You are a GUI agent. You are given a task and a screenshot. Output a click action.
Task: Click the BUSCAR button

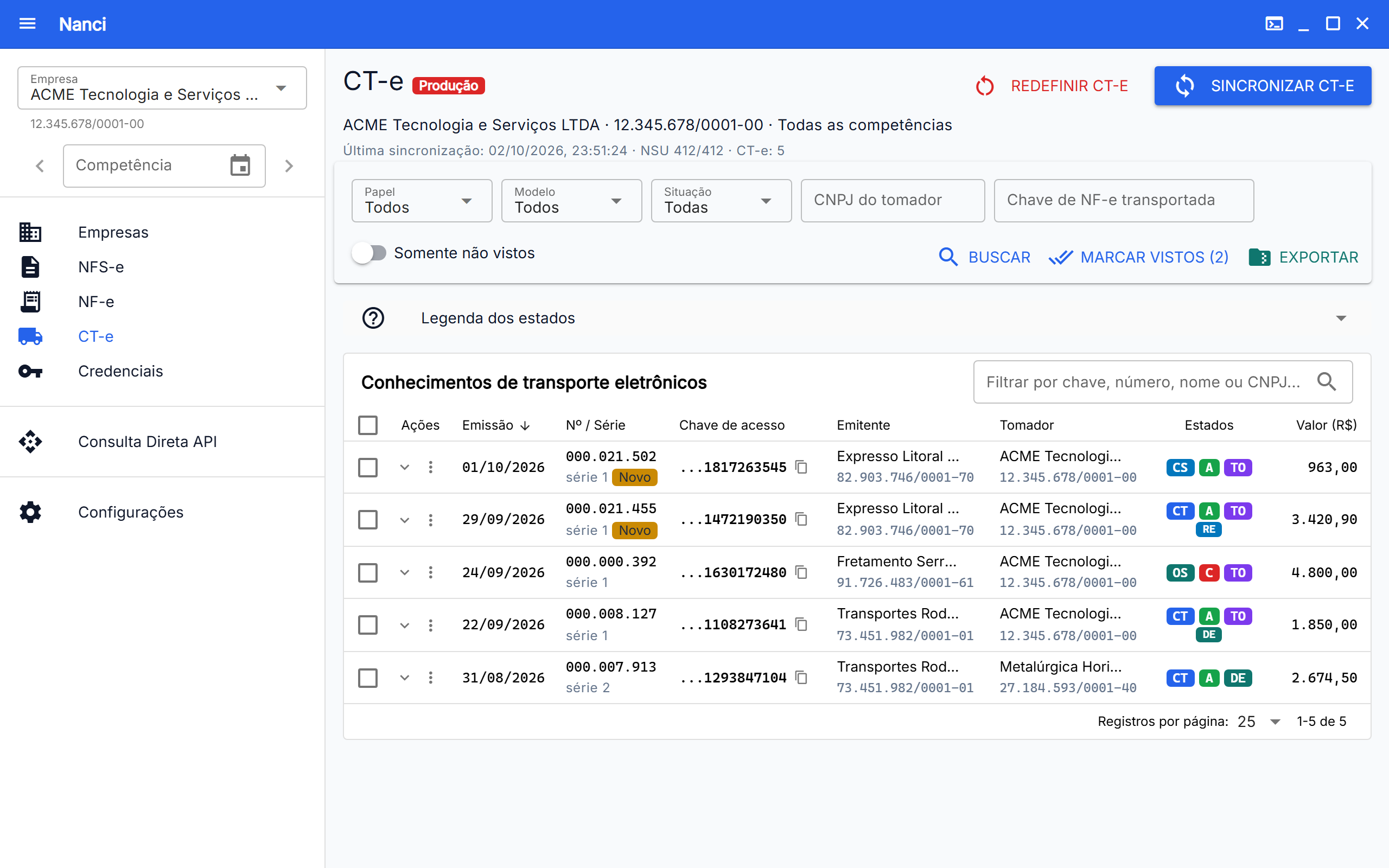(984, 257)
